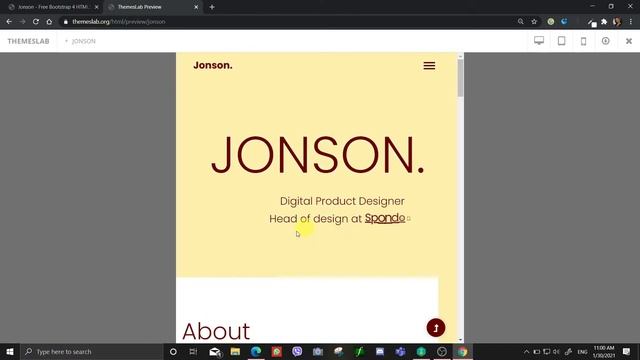Close the Jonson Free Bootstrap tab
Viewport: 640px width, 360px height.
(96, 7)
